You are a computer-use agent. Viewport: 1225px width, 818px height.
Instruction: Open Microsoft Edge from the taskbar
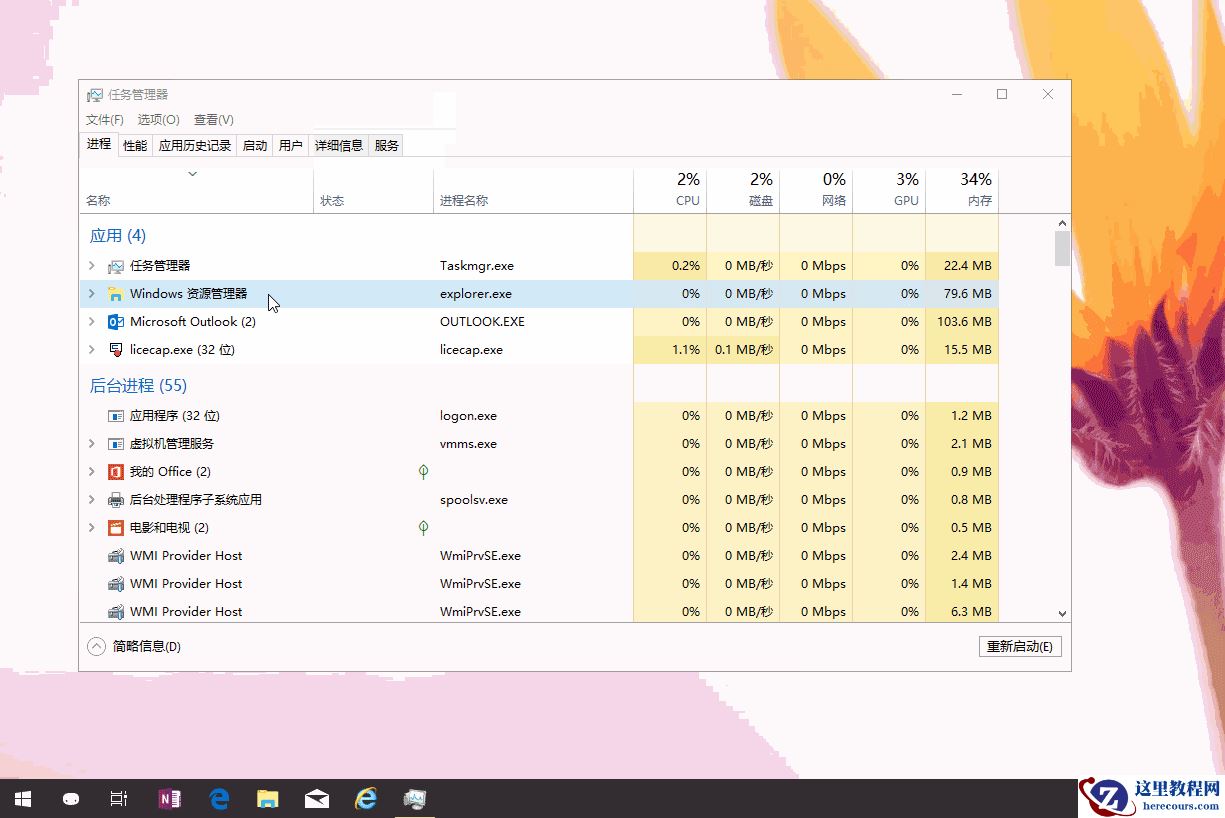click(x=218, y=798)
